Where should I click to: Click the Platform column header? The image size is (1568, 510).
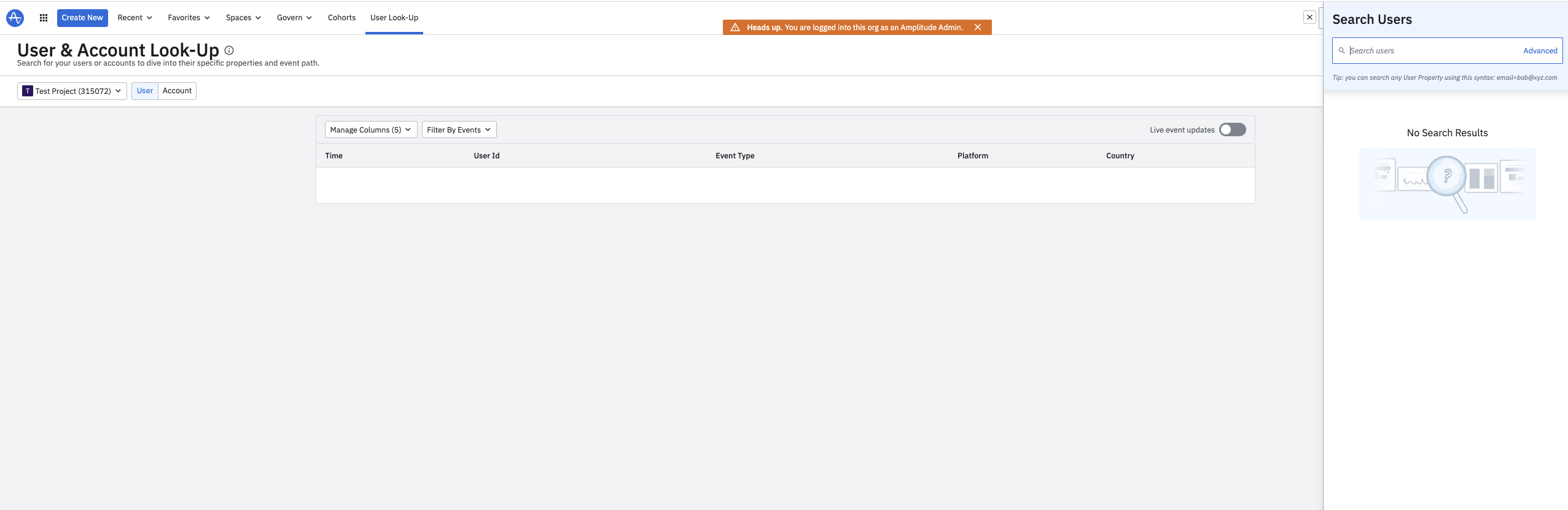(x=973, y=156)
